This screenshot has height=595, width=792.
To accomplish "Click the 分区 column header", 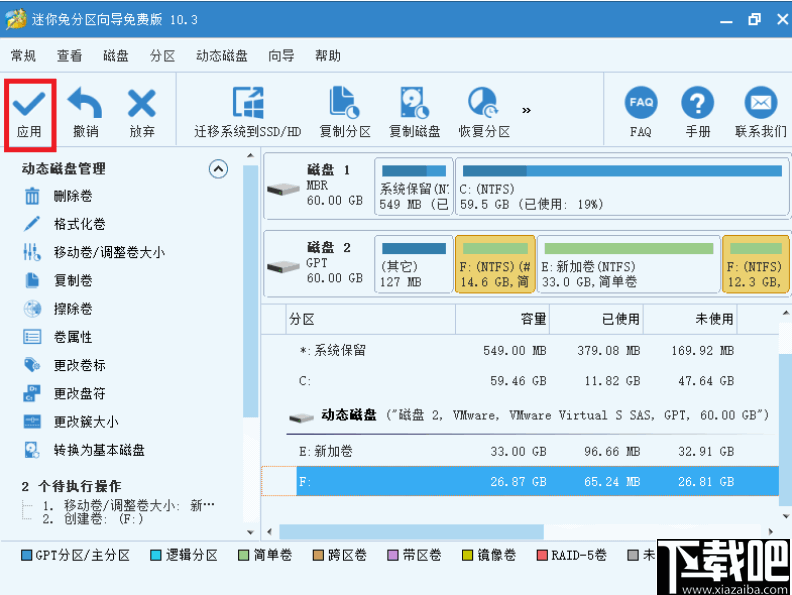I will [371, 319].
